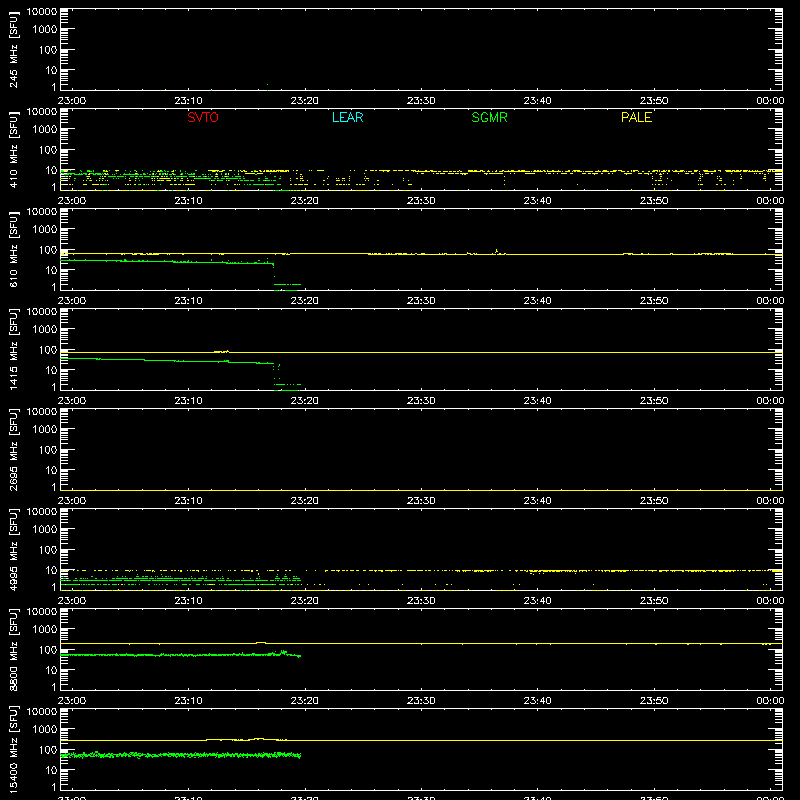Select the 8800 MHz [SFU] axis label
Screen dimensions: 800x800
13,650
